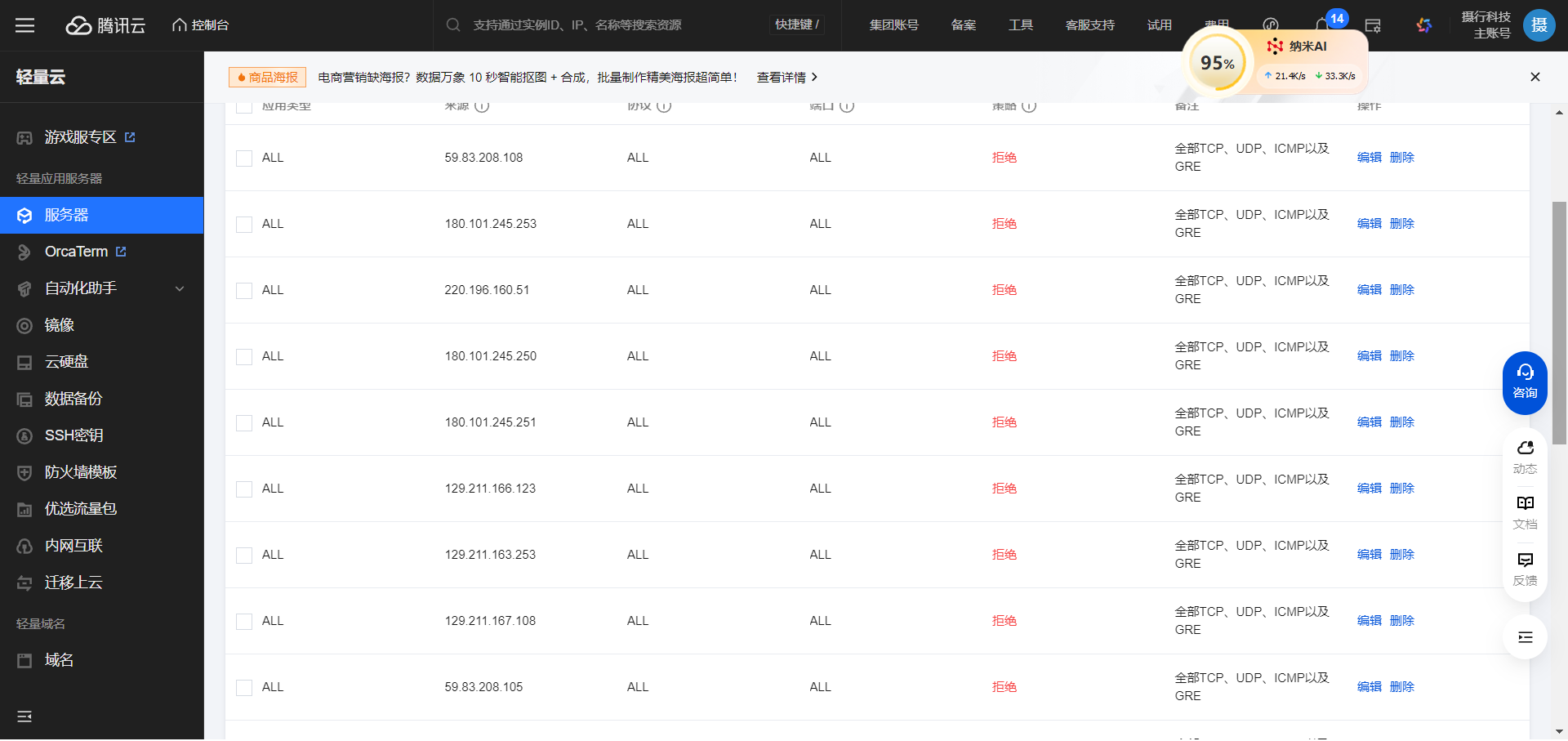Click the page vertical scrollbar thumb
This screenshot has height=741, width=1568.
point(1559,323)
